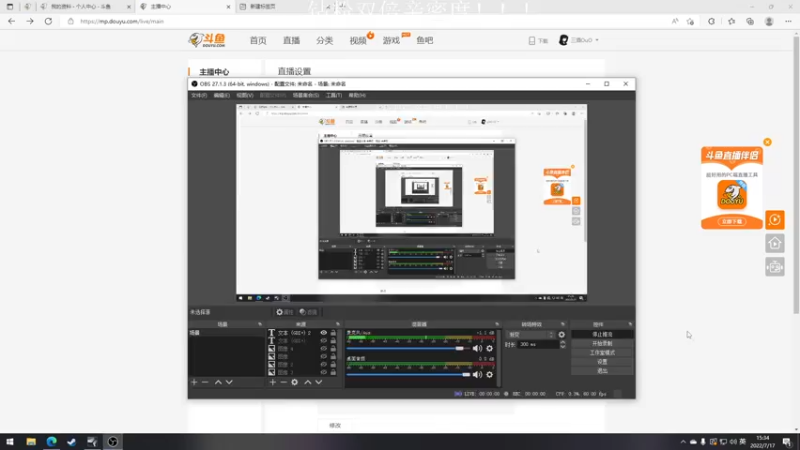Add this page to browser favorites
The image size is (800, 450).
tap(690, 21)
